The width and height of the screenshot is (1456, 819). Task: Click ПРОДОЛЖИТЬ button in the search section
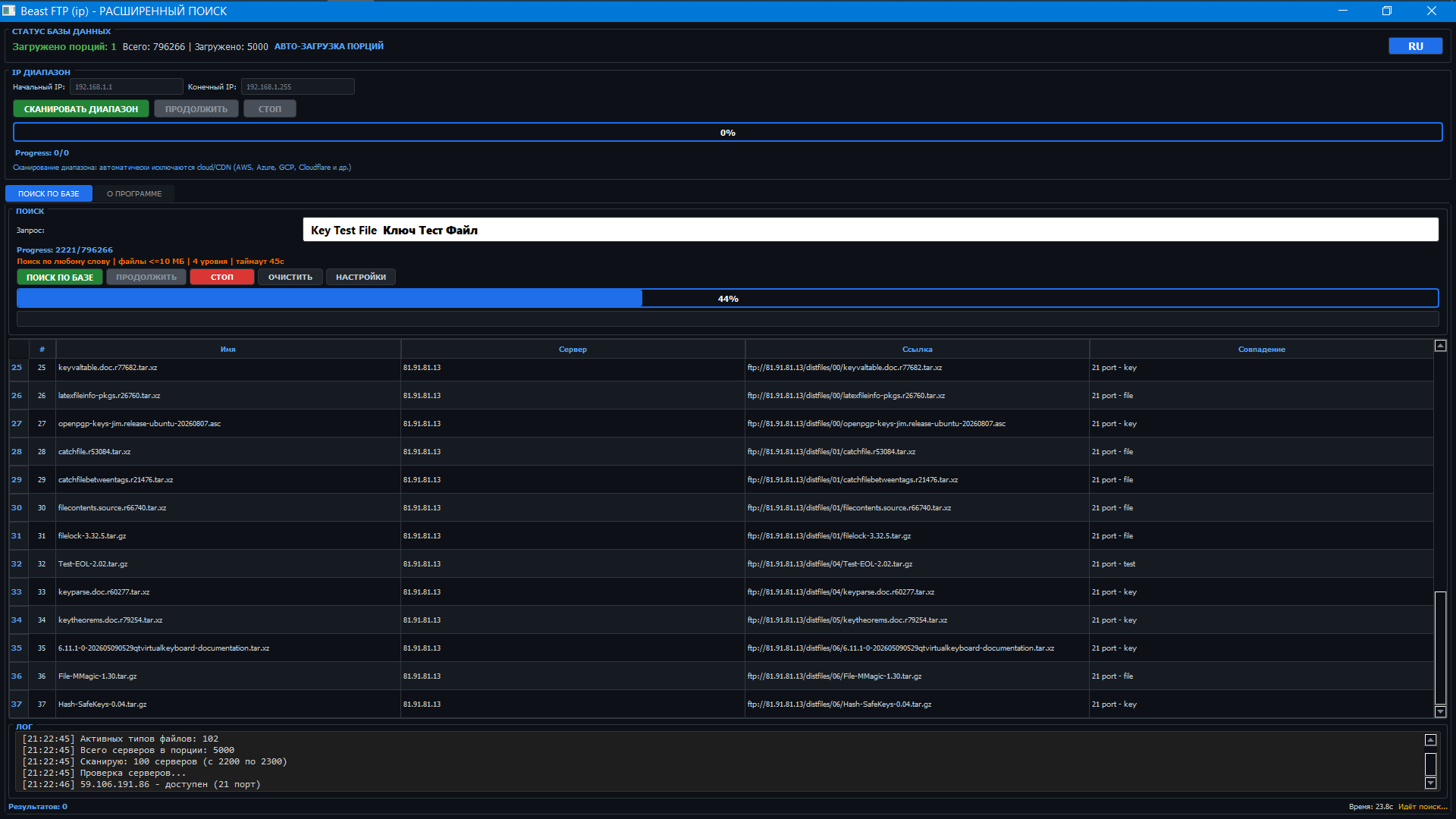pyautogui.click(x=146, y=278)
